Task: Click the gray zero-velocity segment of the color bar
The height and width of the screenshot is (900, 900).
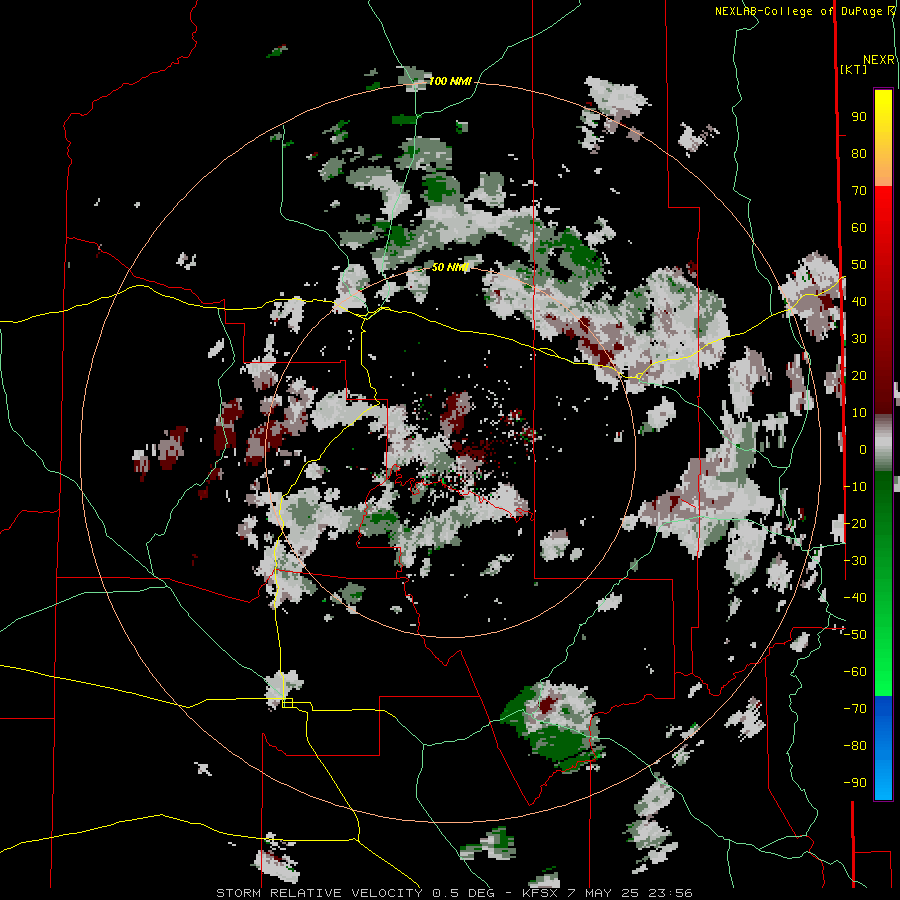Action: tap(883, 443)
